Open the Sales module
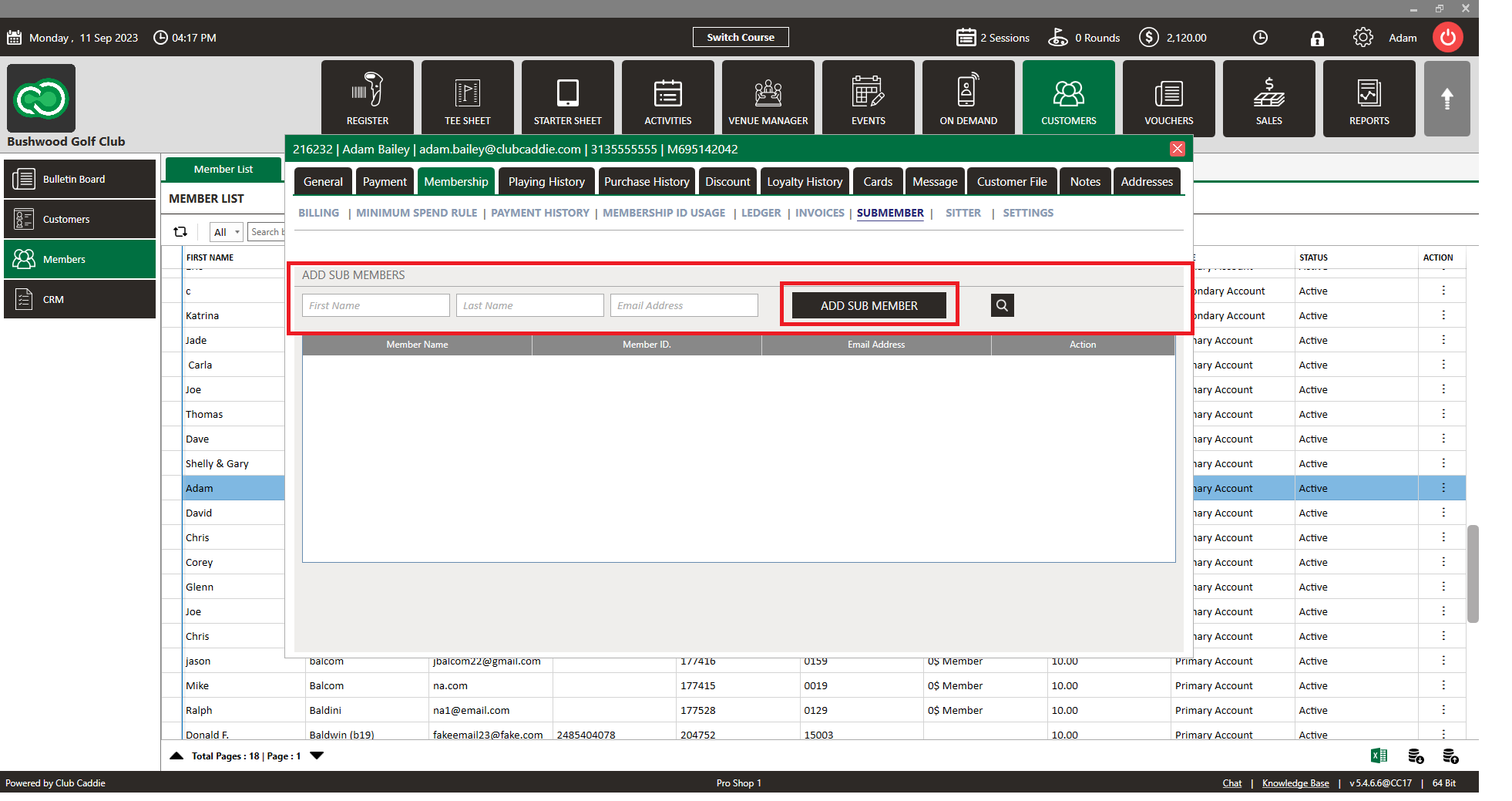1512x801 pixels. pos(1269,98)
